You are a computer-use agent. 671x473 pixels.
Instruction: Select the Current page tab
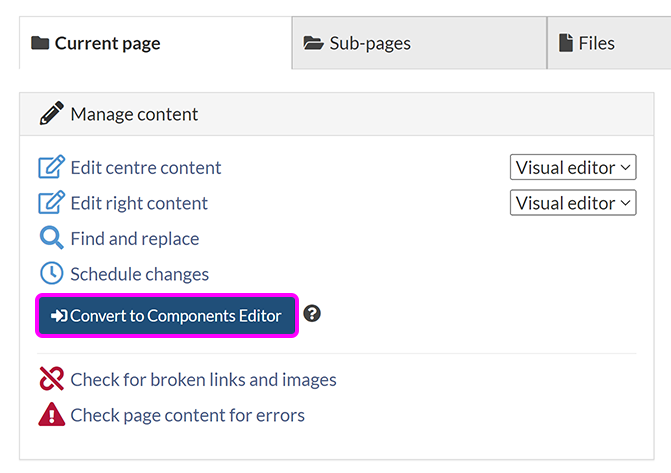click(107, 43)
